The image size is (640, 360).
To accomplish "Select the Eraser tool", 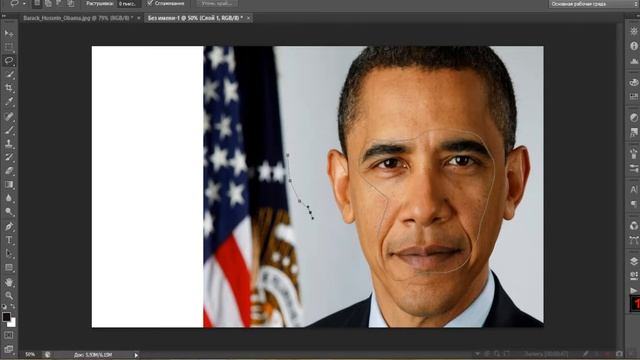I will click(9, 171).
